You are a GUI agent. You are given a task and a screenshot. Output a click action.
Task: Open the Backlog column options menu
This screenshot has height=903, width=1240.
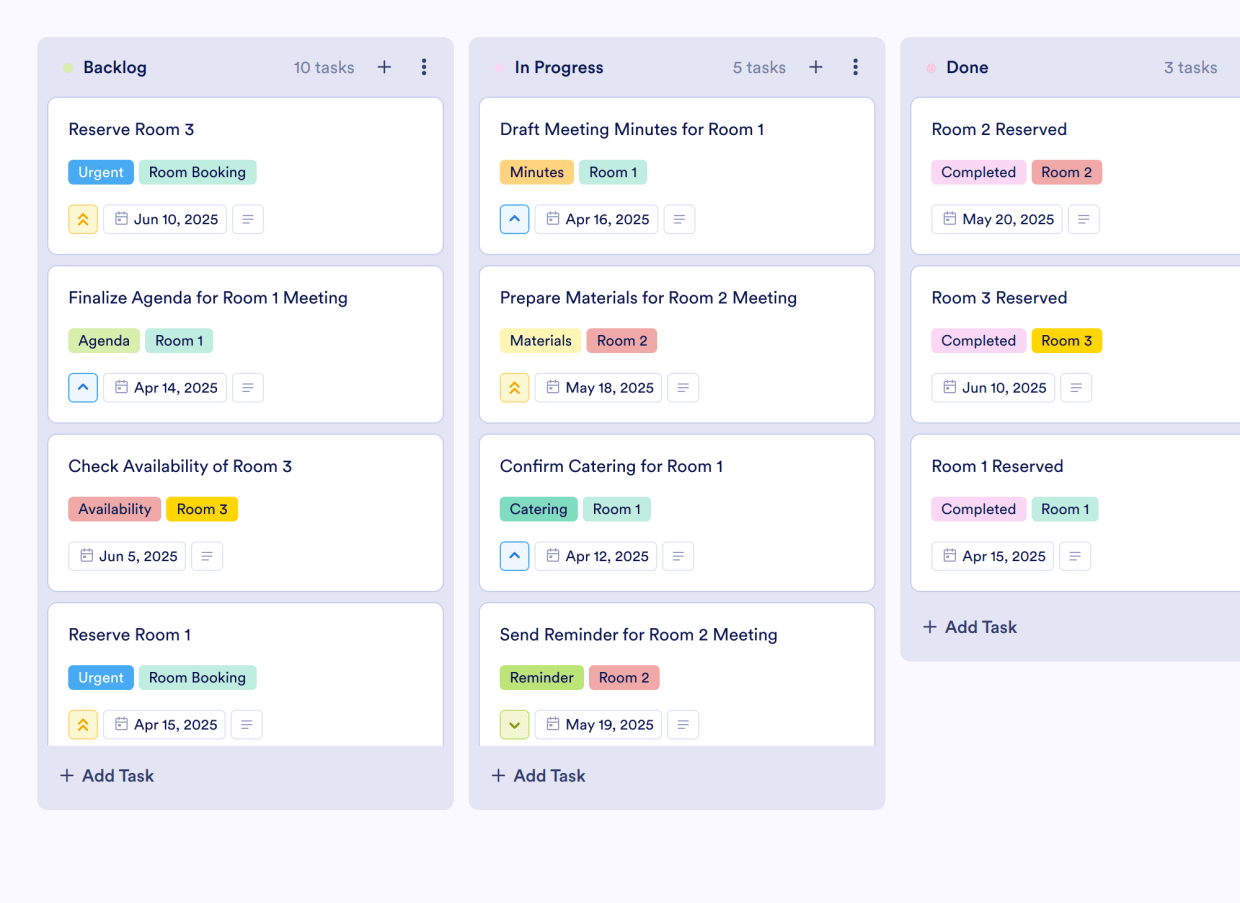pos(424,67)
